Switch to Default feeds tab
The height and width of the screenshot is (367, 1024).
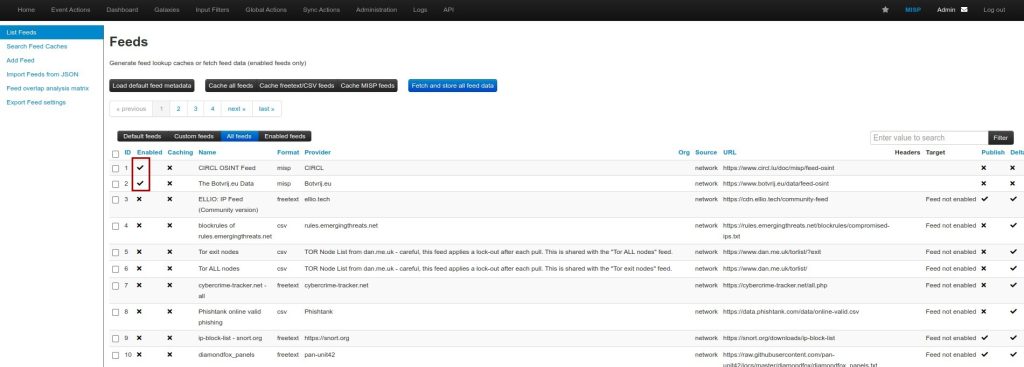coord(142,136)
